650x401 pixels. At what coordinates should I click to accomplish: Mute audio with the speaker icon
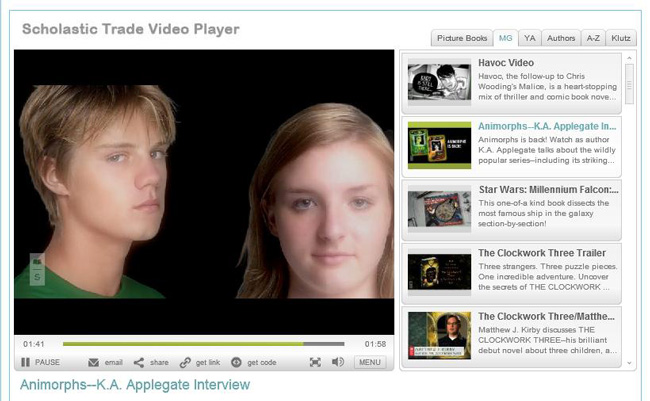338,362
